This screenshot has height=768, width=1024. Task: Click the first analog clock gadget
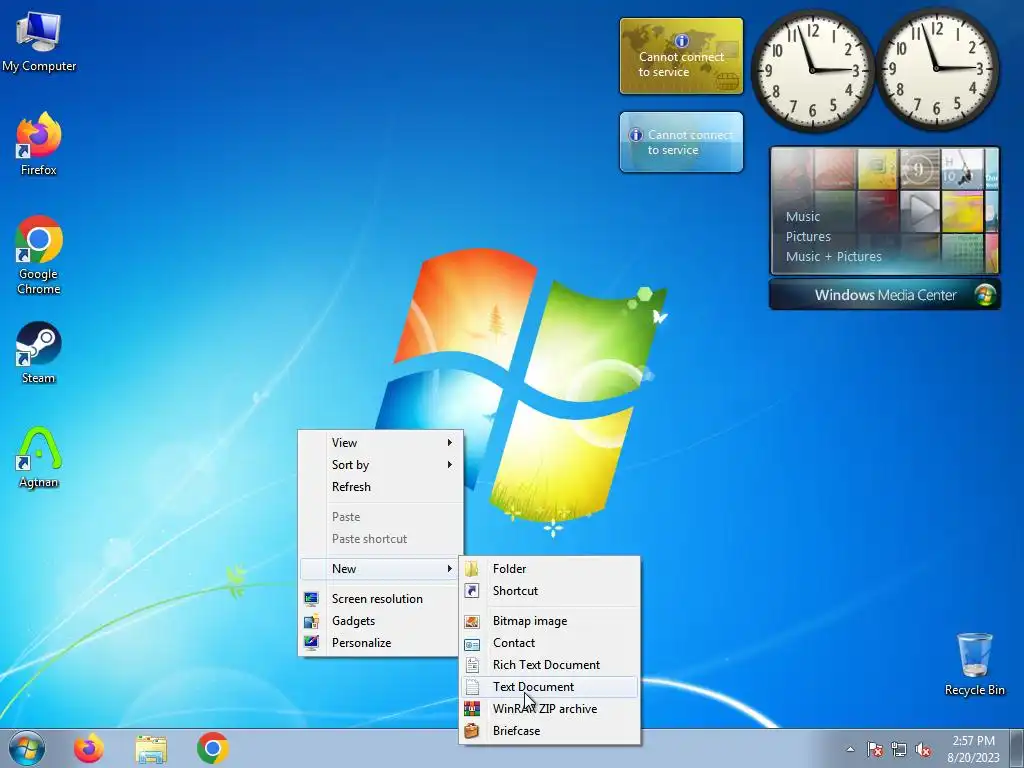point(812,69)
